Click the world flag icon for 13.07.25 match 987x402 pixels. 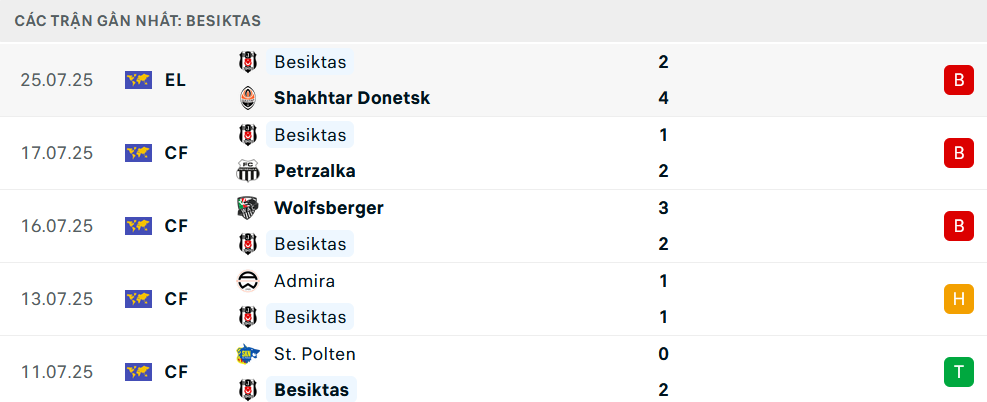(138, 299)
